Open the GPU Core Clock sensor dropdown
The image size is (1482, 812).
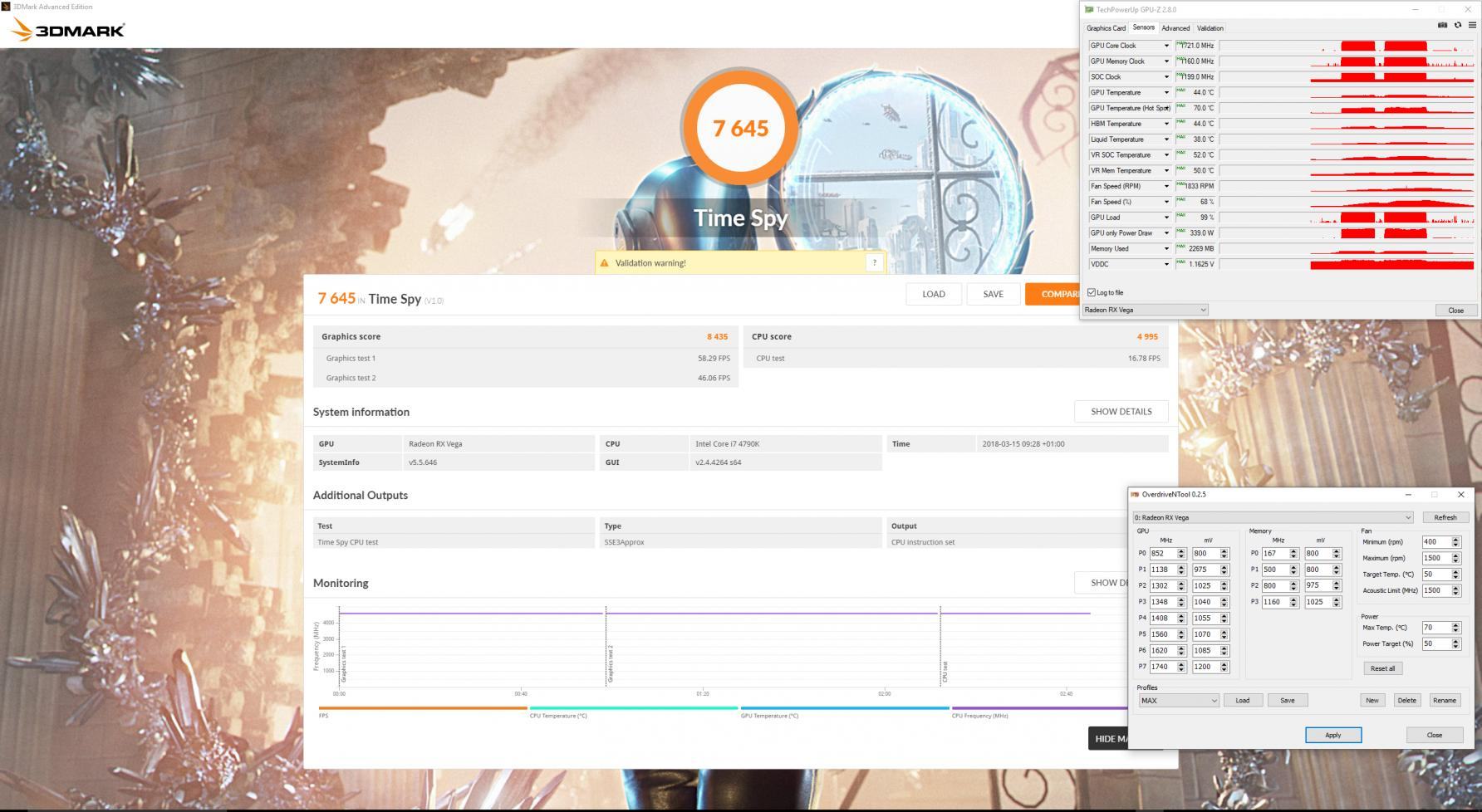click(x=1166, y=46)
